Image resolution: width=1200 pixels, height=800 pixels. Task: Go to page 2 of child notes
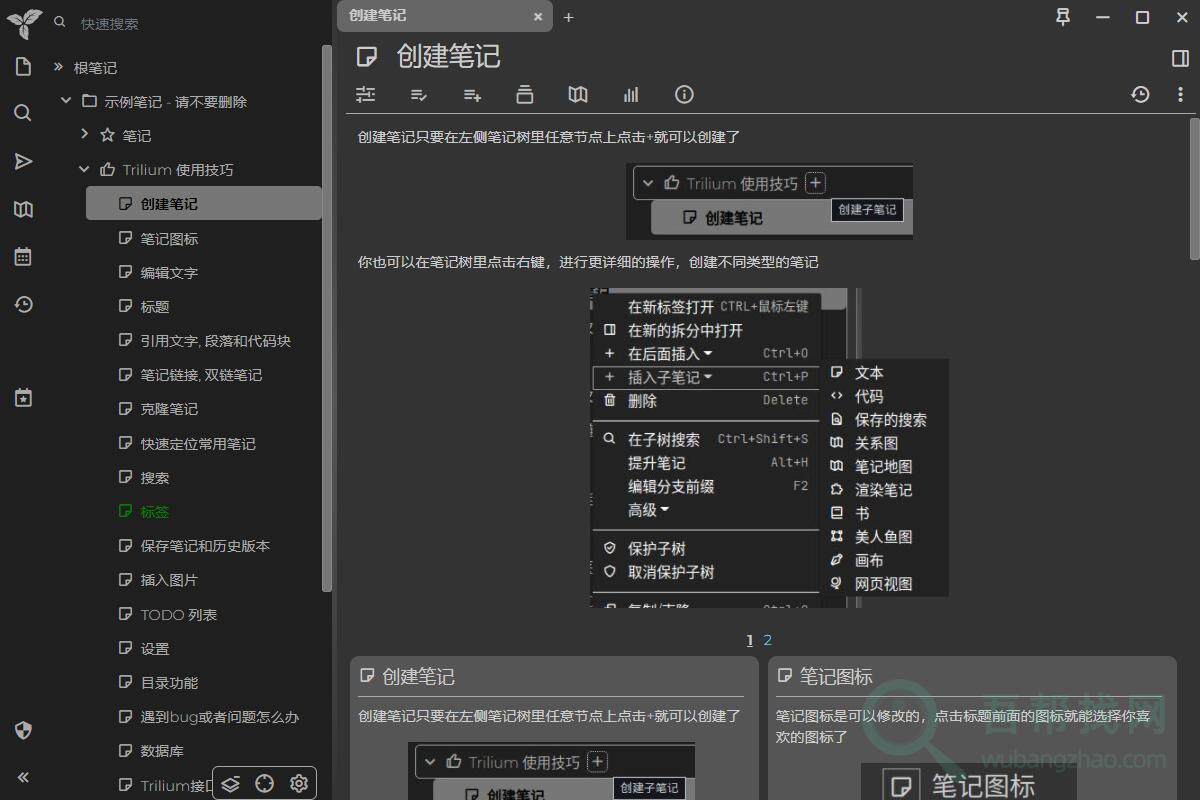pos(767,640)
